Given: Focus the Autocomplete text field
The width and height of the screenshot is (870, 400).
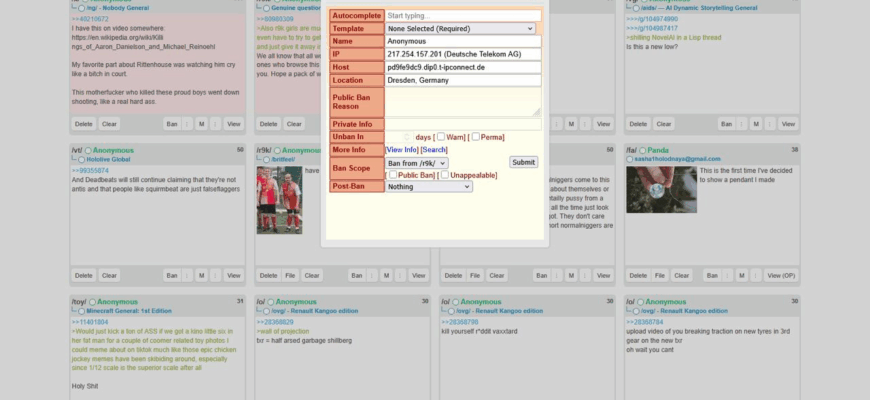Looking at the screenshot, I should pos(462,16).
